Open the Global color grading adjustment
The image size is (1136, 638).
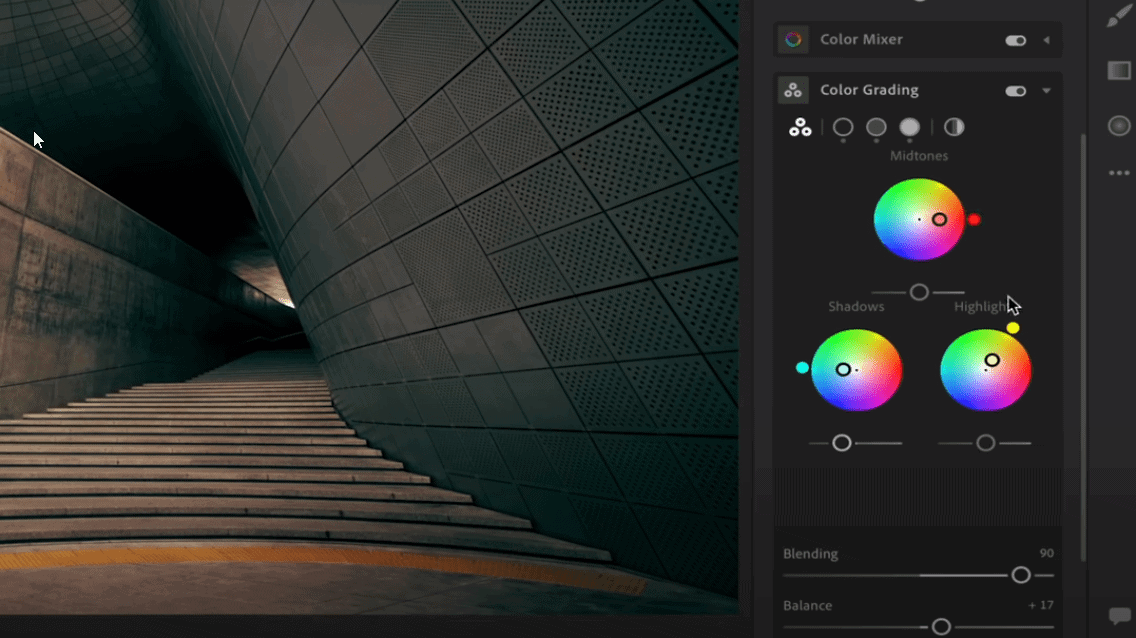(x=953, y=128)
